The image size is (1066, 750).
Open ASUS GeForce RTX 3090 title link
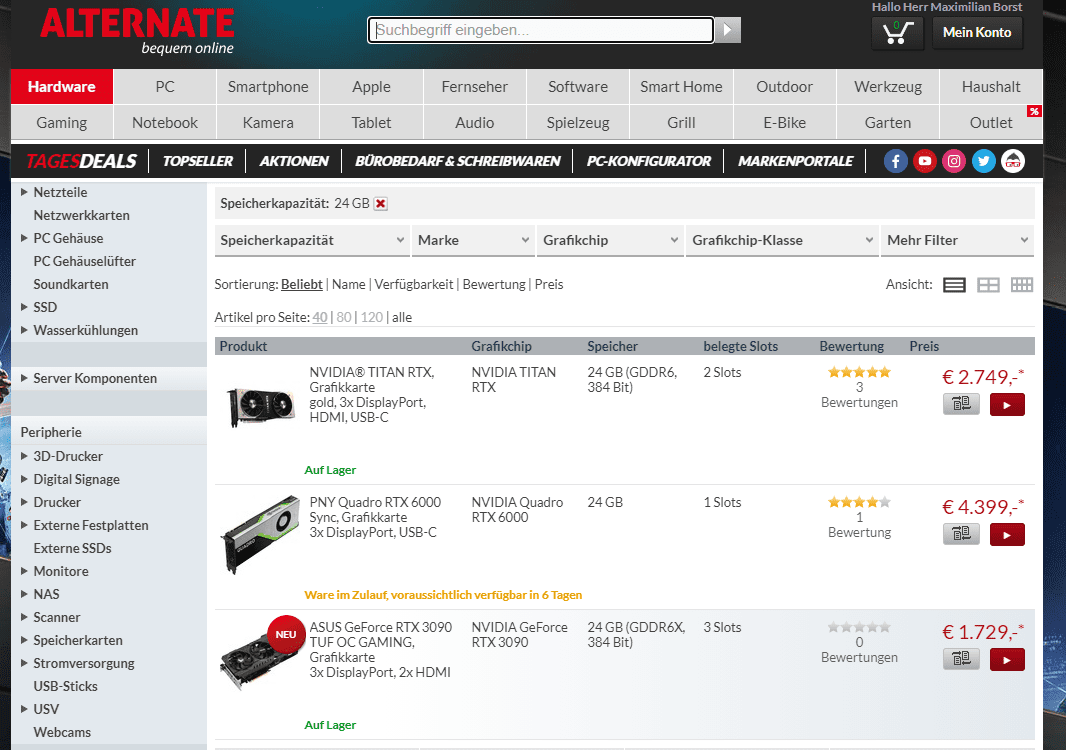pyautogui.click(x=381, y=642)
